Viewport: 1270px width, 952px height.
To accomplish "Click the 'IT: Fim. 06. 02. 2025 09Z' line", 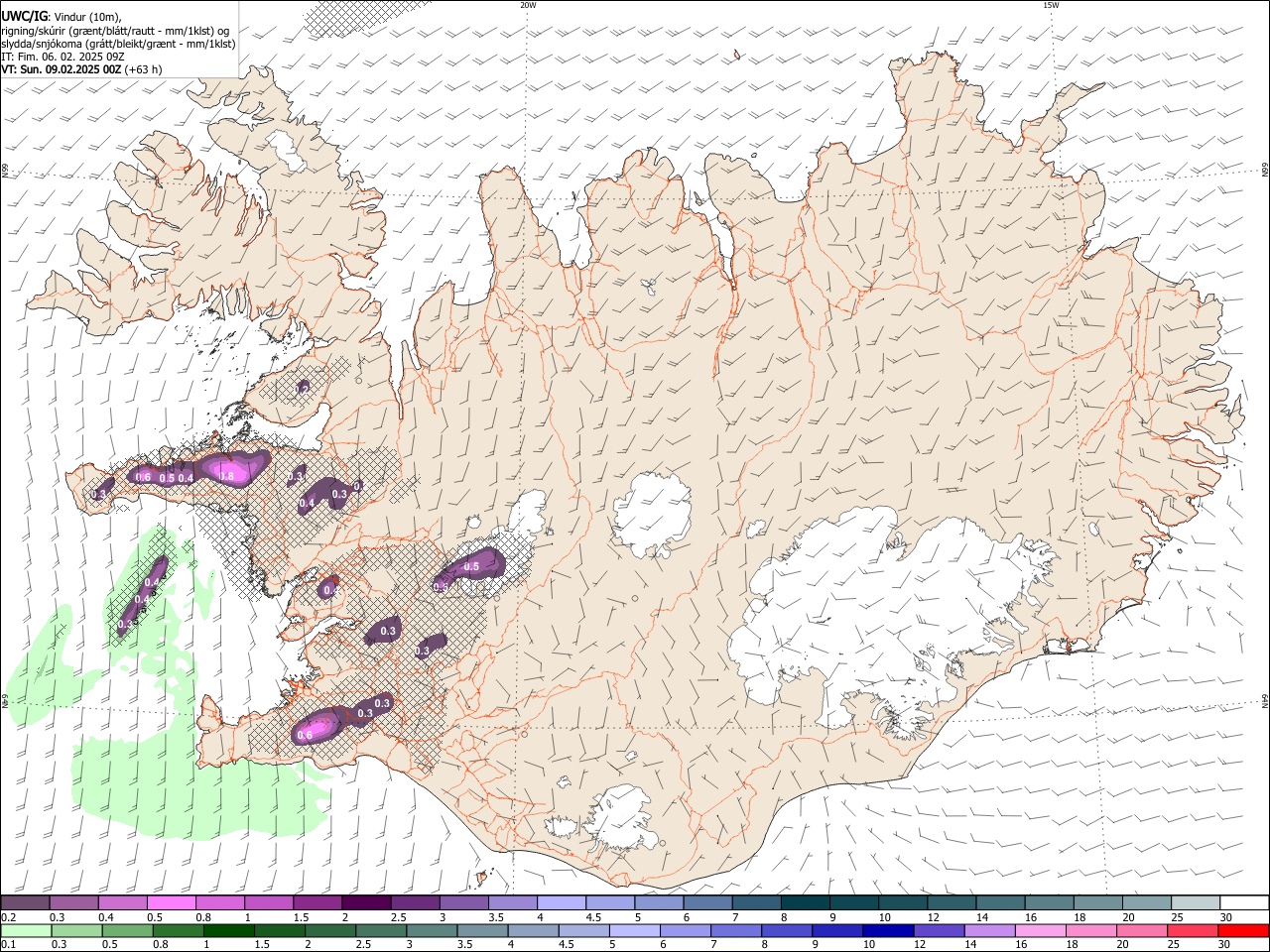I will coord(63,57).
